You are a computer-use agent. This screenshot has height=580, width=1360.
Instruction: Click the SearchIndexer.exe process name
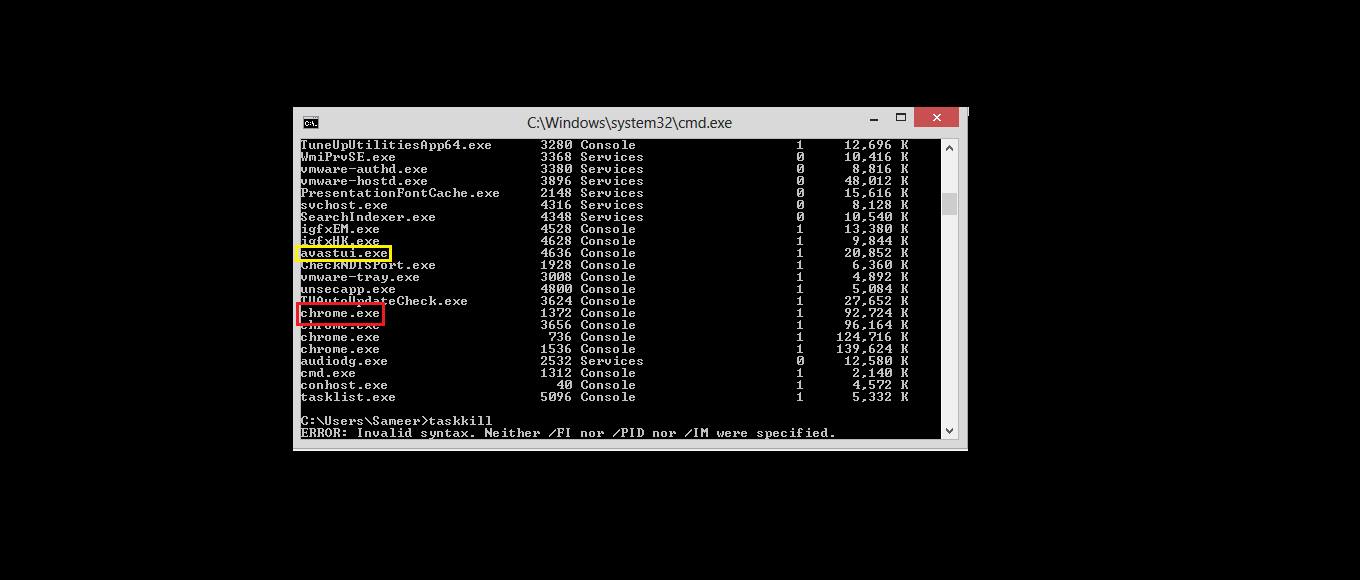click(x=368, y=217)
